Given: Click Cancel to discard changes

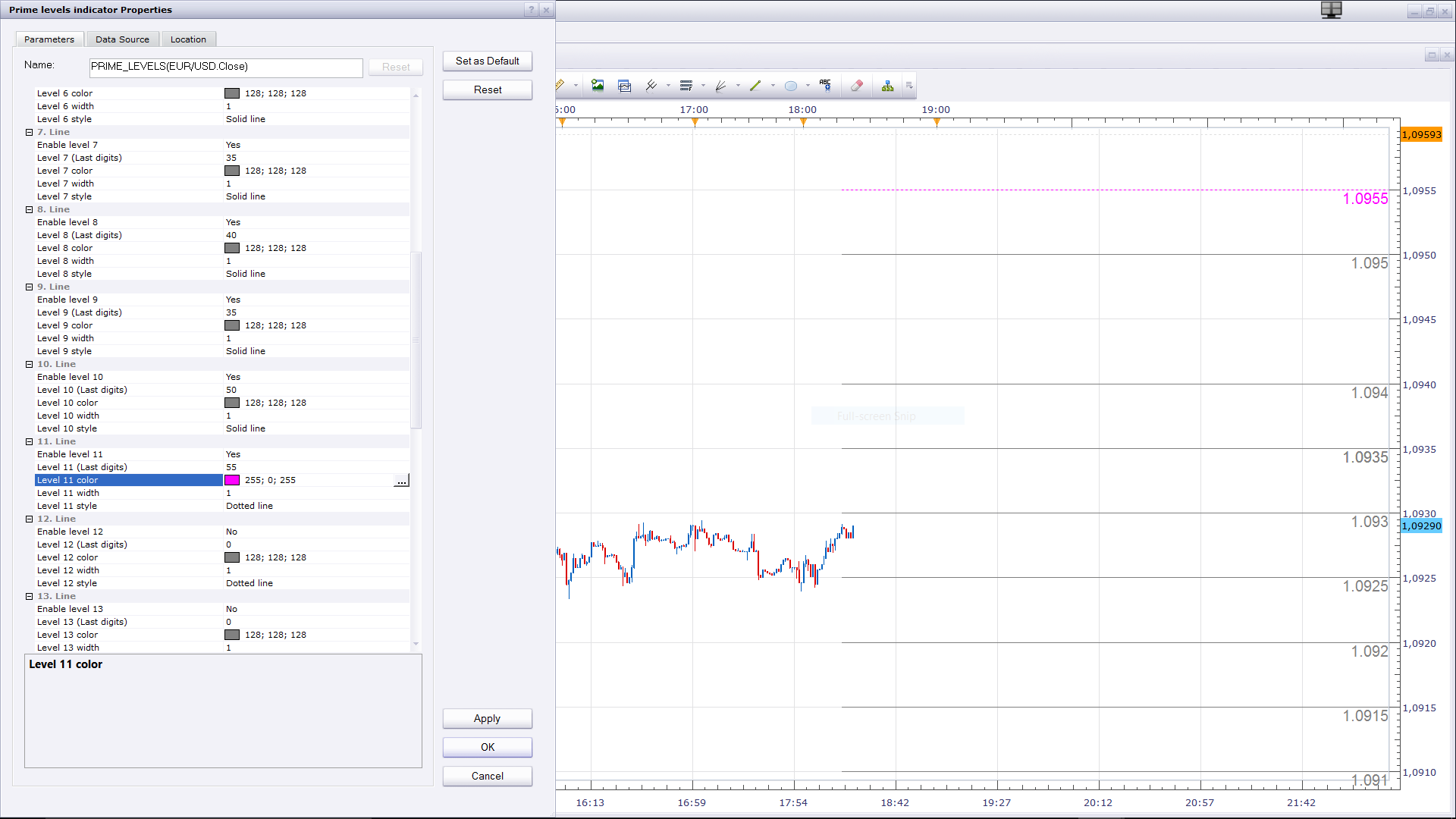Looking at the screenshot, I should point(488,776).
